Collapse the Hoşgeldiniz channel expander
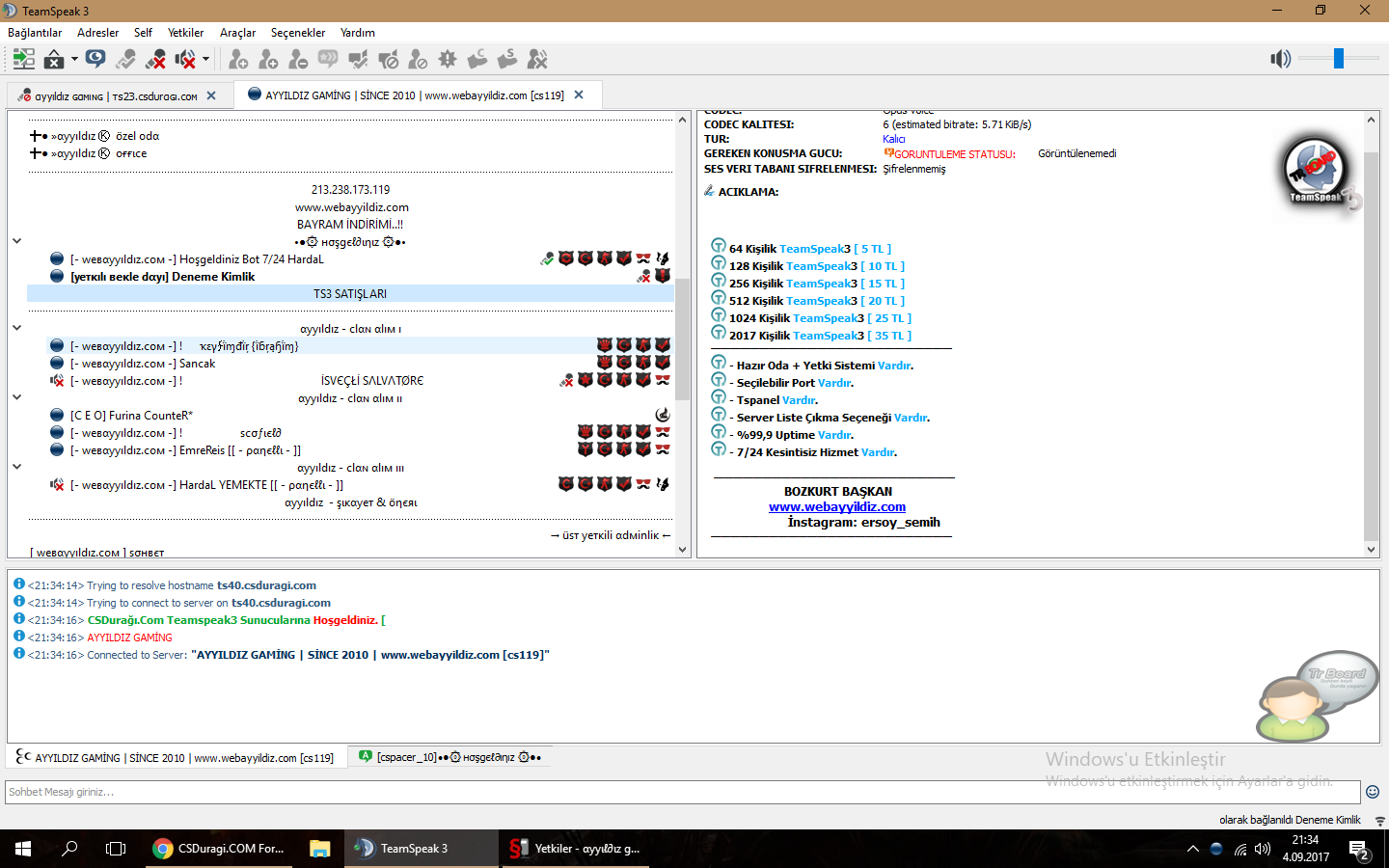The height and width of the screenshot is (868, 1389). pyautogui.click(x=16, y=241)
